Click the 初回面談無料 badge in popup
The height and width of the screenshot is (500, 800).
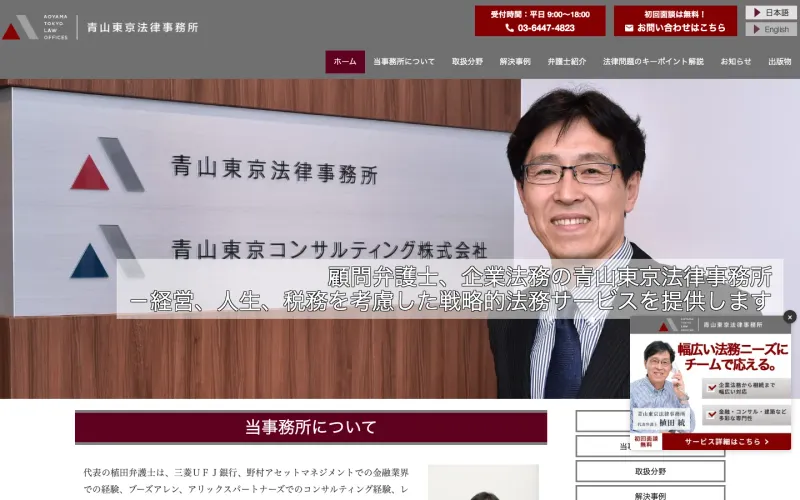pos(646,442)
